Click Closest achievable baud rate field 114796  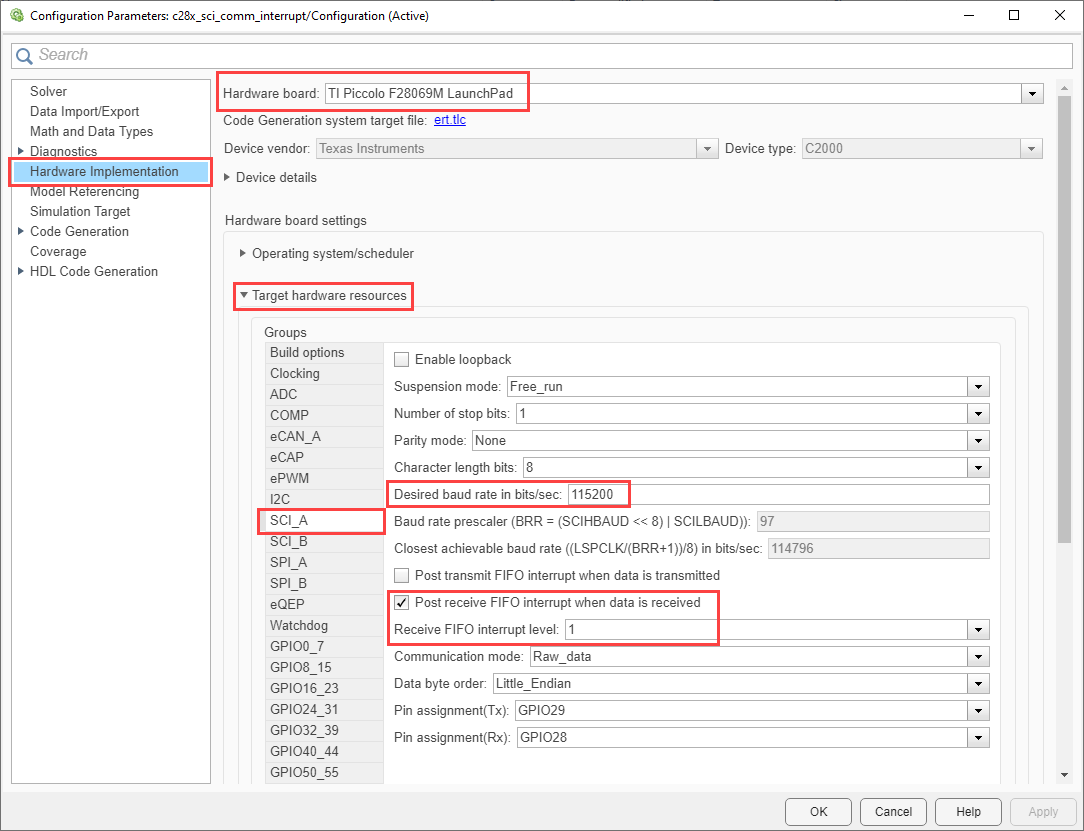click(x=879, y=548)
